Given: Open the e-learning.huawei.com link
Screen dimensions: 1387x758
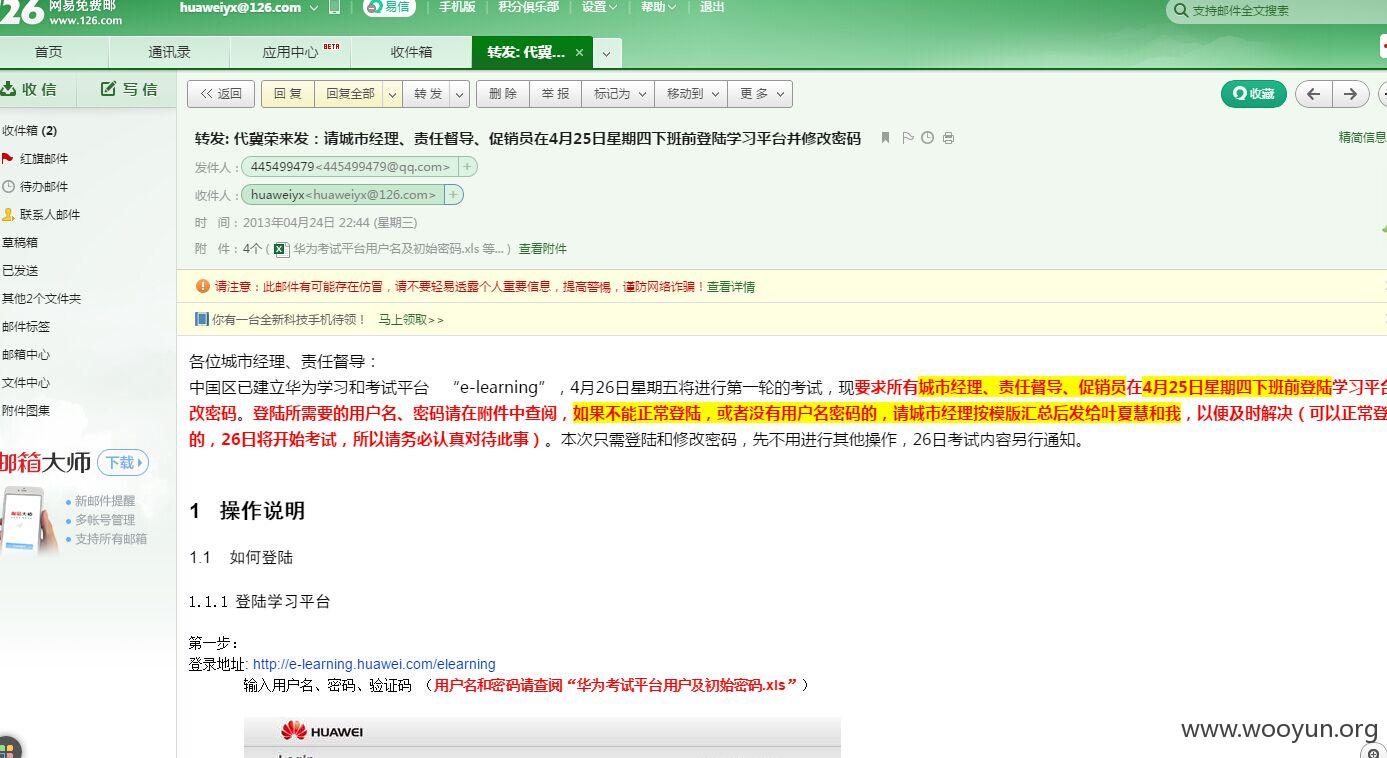Looking at the screenshot, I should pos(374,664).
